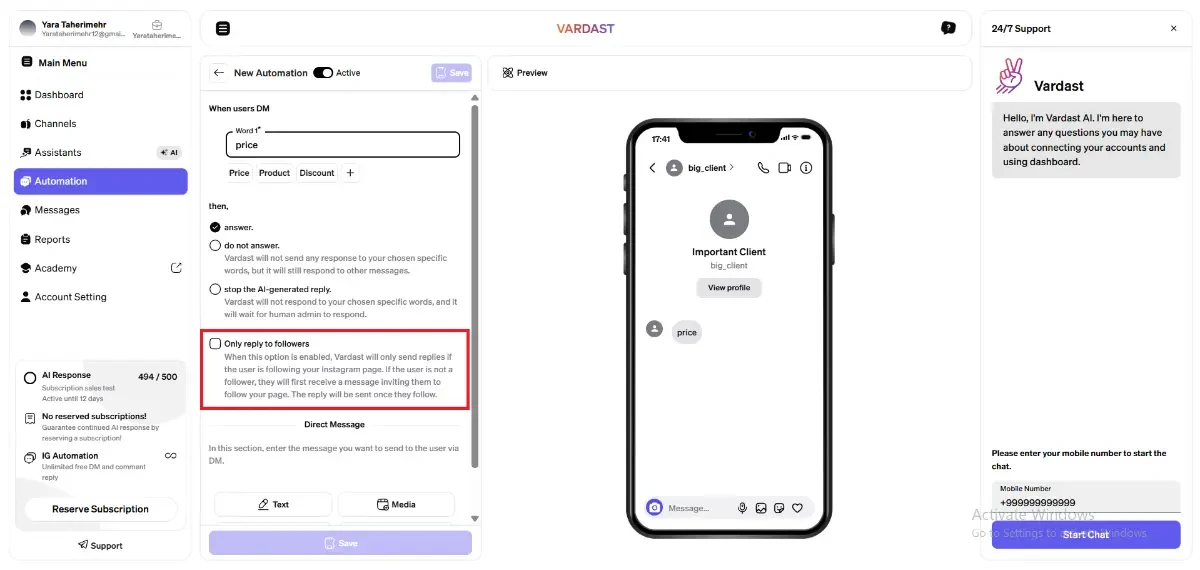Click the Word 1 input field containing price
Image resolution: width=1200 pixels, height=570 pixels.
(x=343, y=144)
